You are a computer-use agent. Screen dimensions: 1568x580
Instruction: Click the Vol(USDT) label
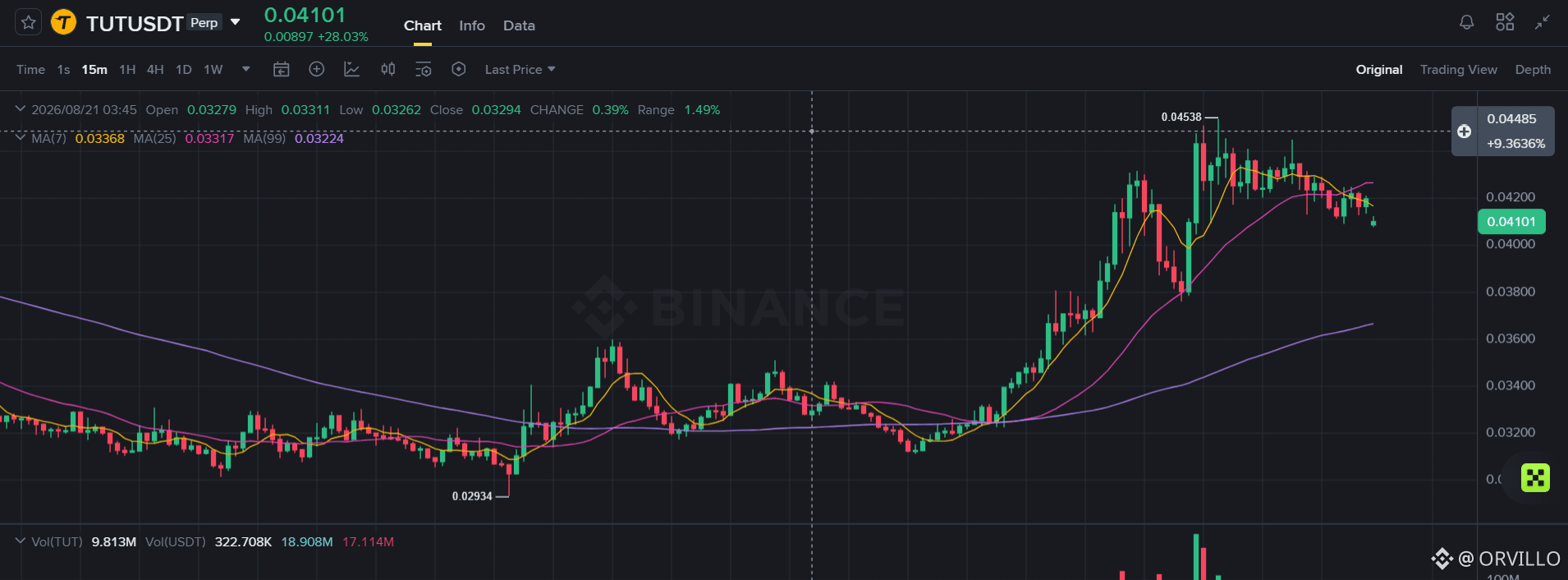[176, 542]
